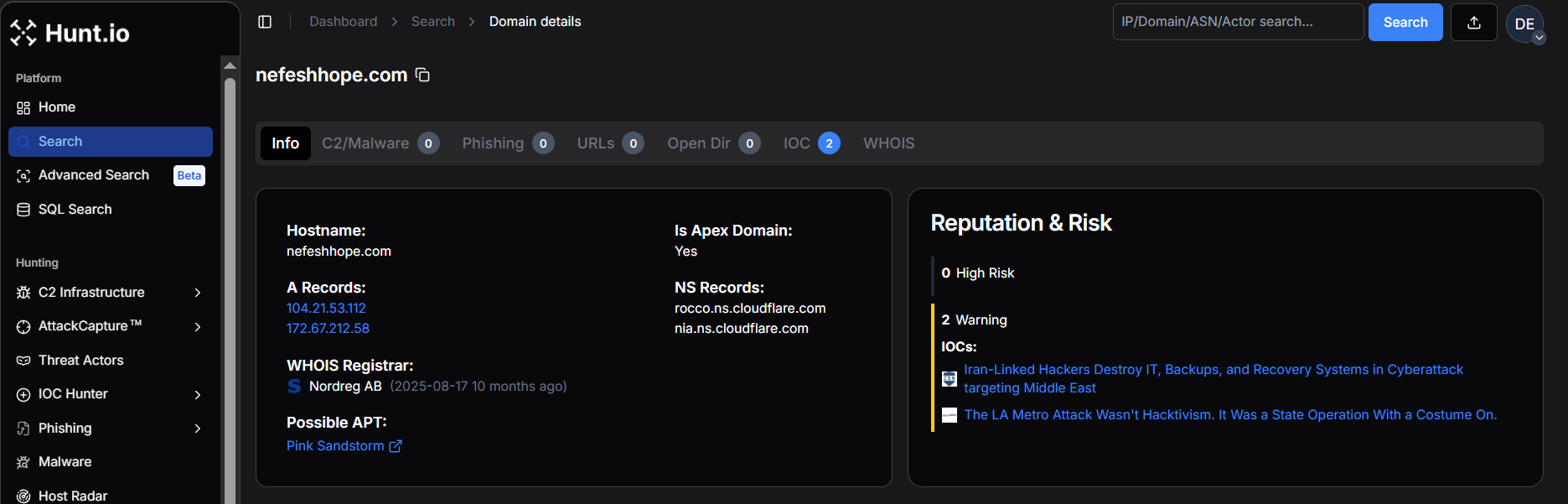Click the sidebar scrollbar up arrow

[x=230, y=65]
